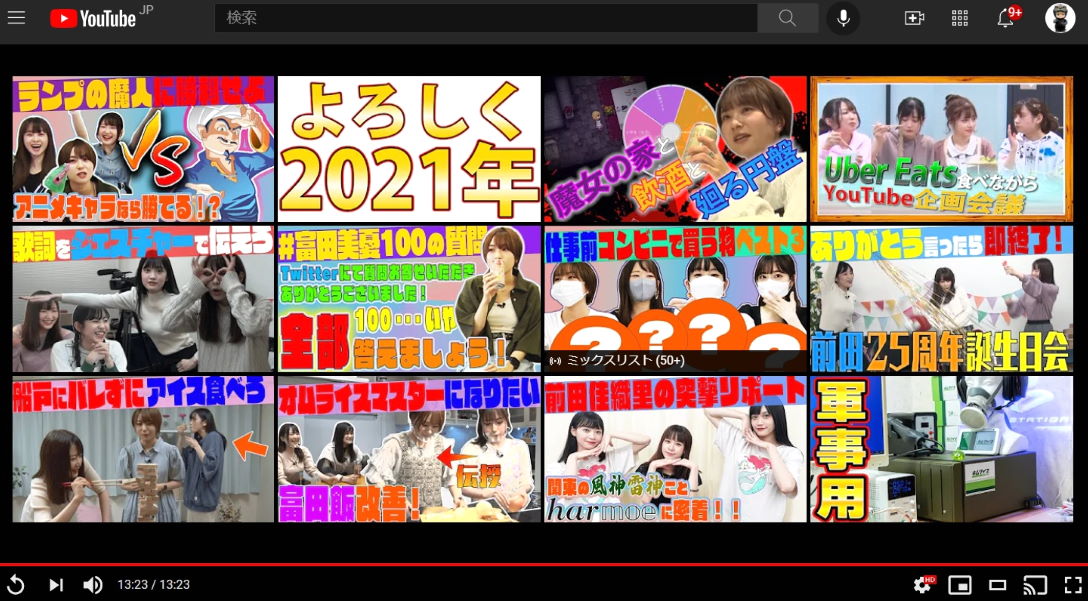
Task: Mute the video with the speaker icon
Action: (93, 585)
